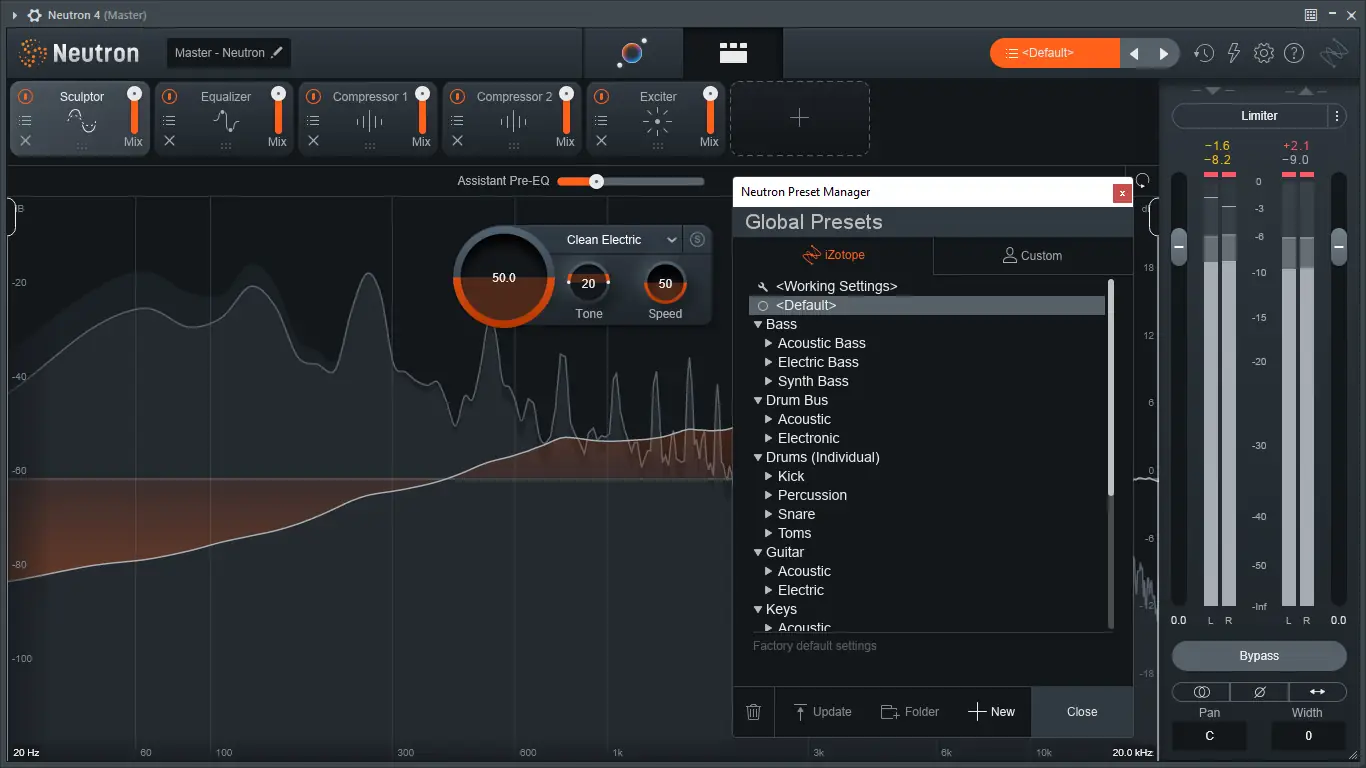Screen dimensions: 1366x768
Task: Select the <Working Settings> preset entry
Action: coord(836,286)
